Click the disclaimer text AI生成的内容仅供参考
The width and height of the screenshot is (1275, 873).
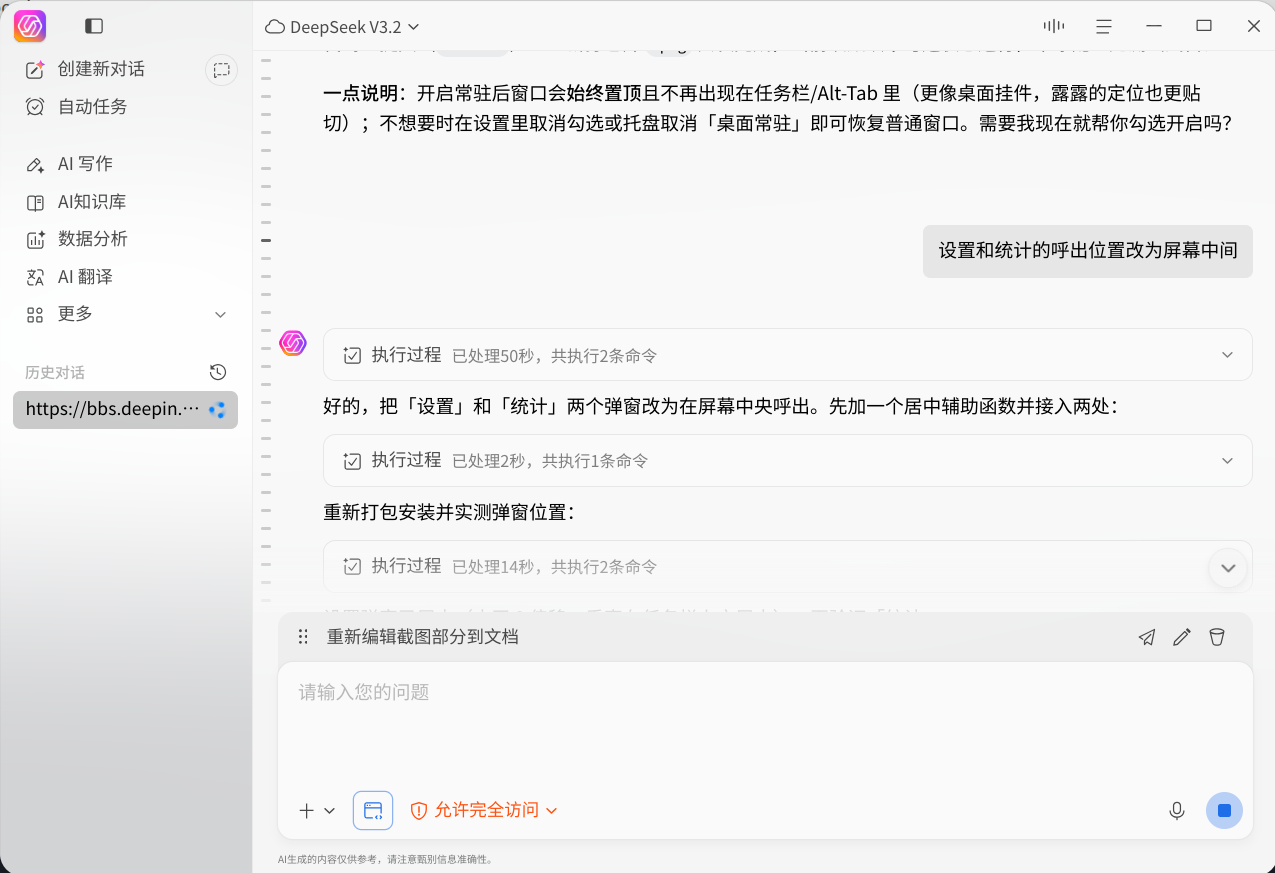[386, 859]
